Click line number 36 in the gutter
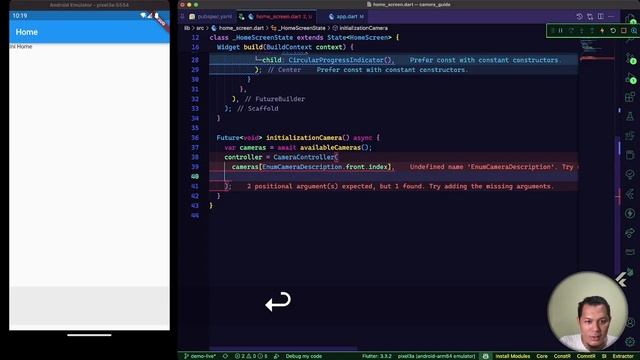The width and height of the screenshot is (640, 360). click(195, 138)
